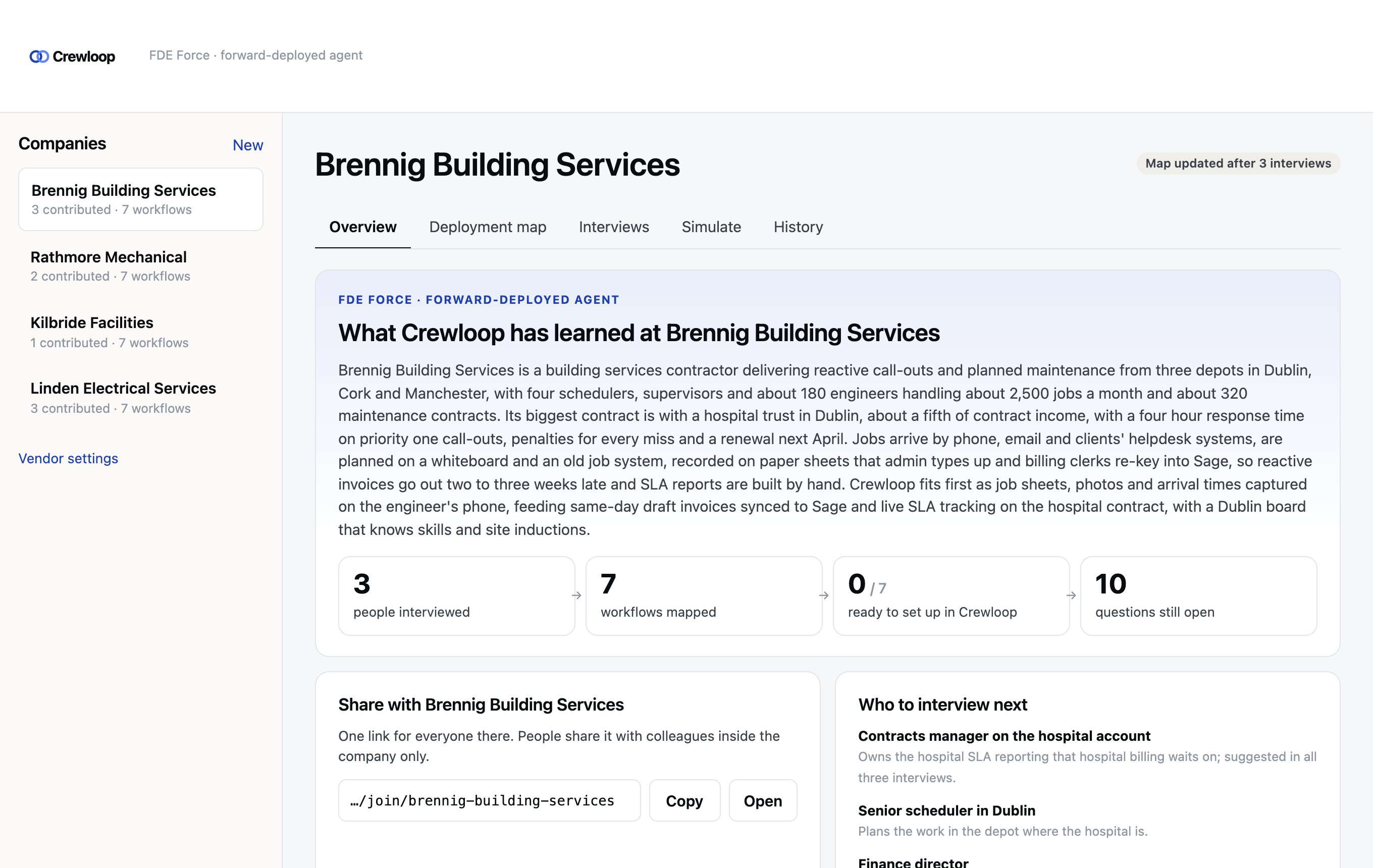
Task: Click What Crewloop has learned heading
Action: pos(639,333)
